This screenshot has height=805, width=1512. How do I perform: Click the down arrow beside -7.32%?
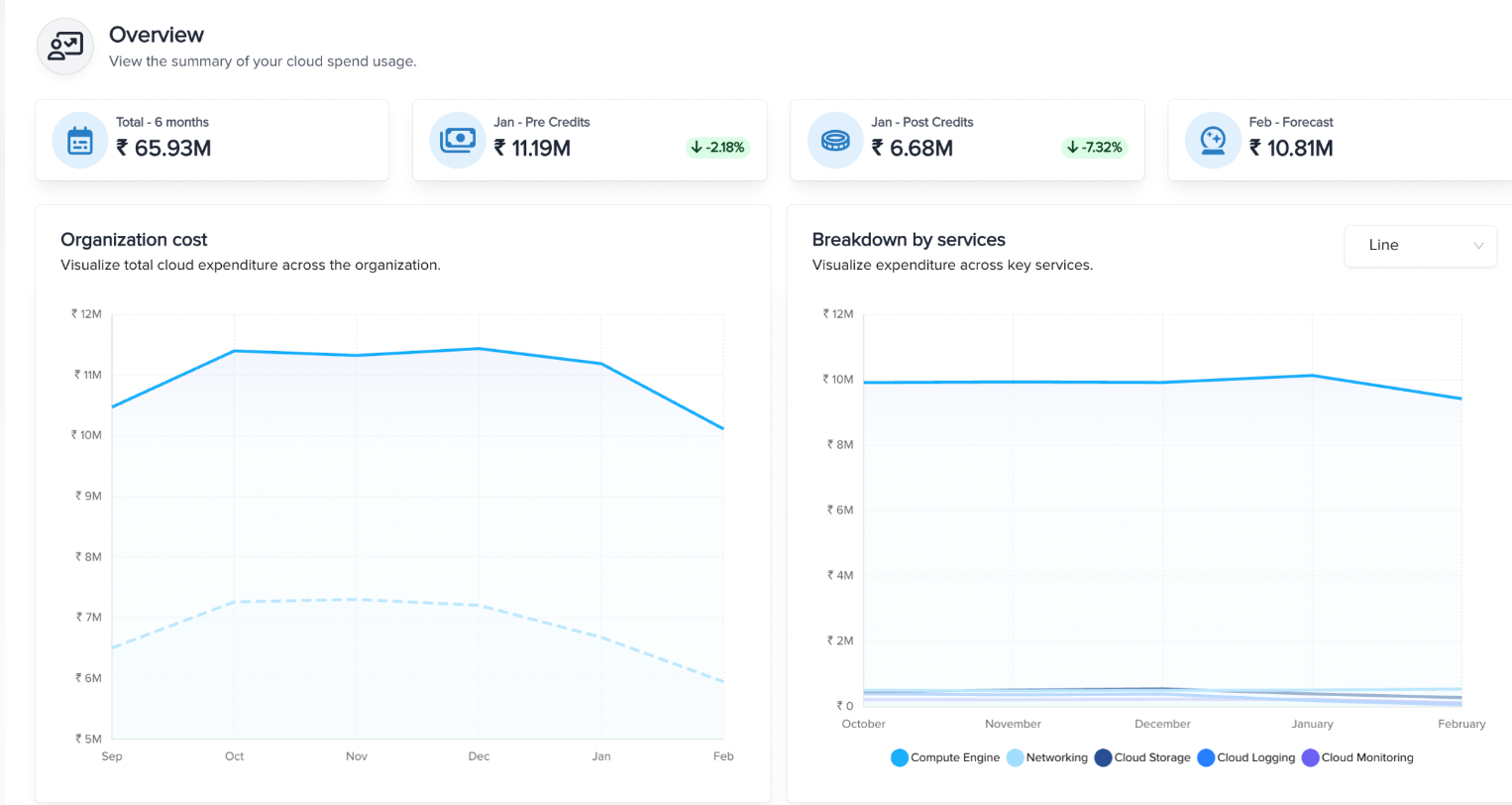[x=1073, y=148]
